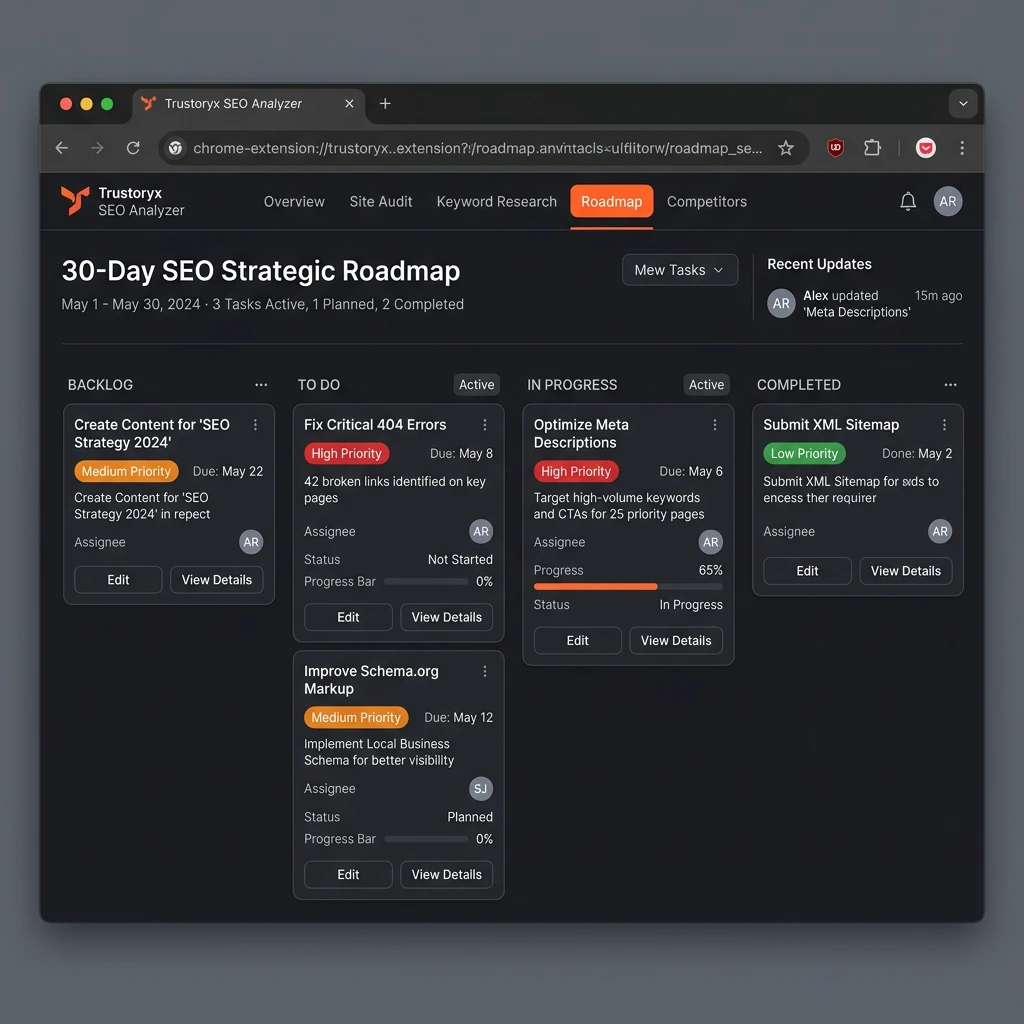Viewport: 1024px width, 1024px height.
Task: Click the 'Planned' status value
Action: coord(470,817)
